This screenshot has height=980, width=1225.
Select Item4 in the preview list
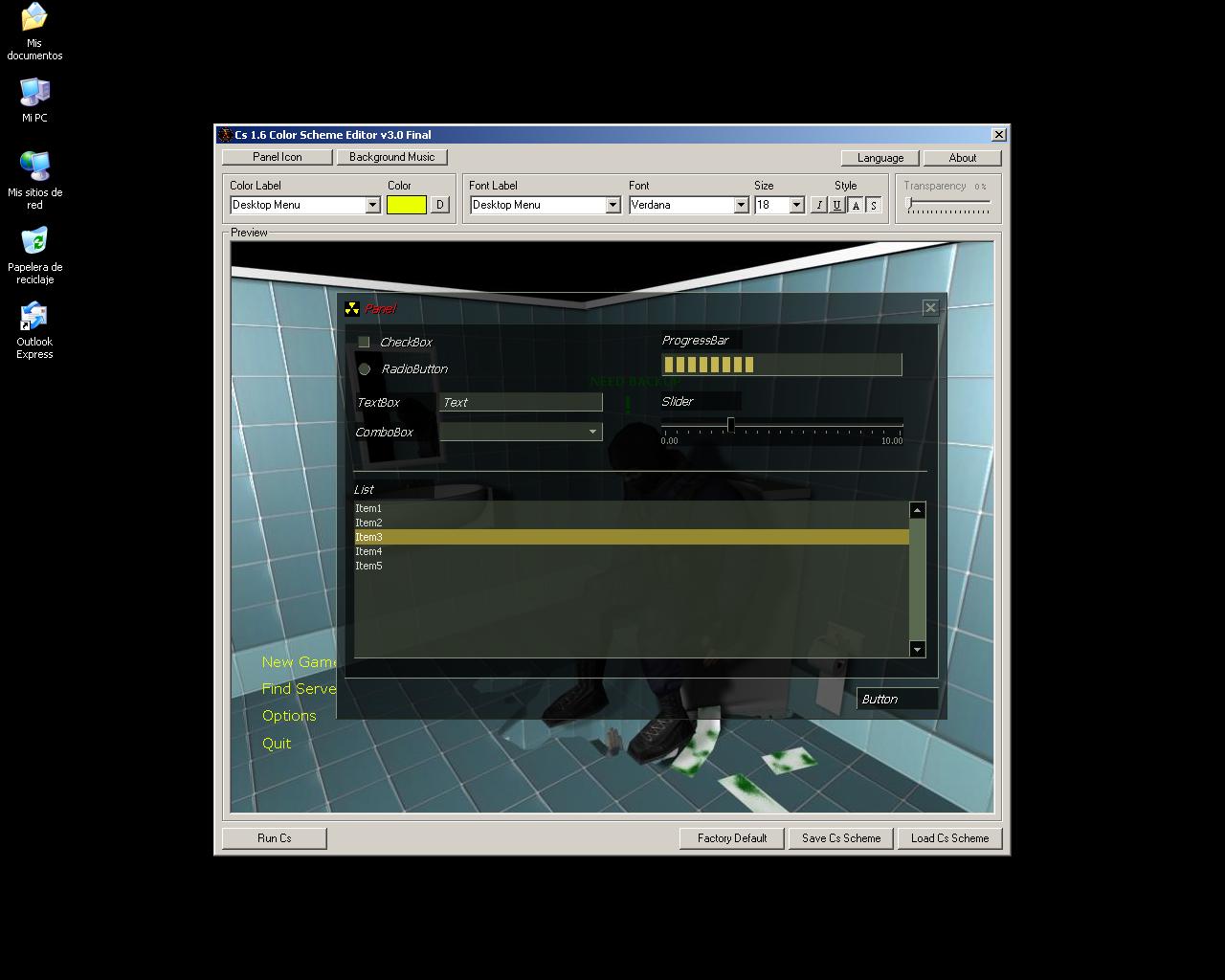tap(632, 552)
